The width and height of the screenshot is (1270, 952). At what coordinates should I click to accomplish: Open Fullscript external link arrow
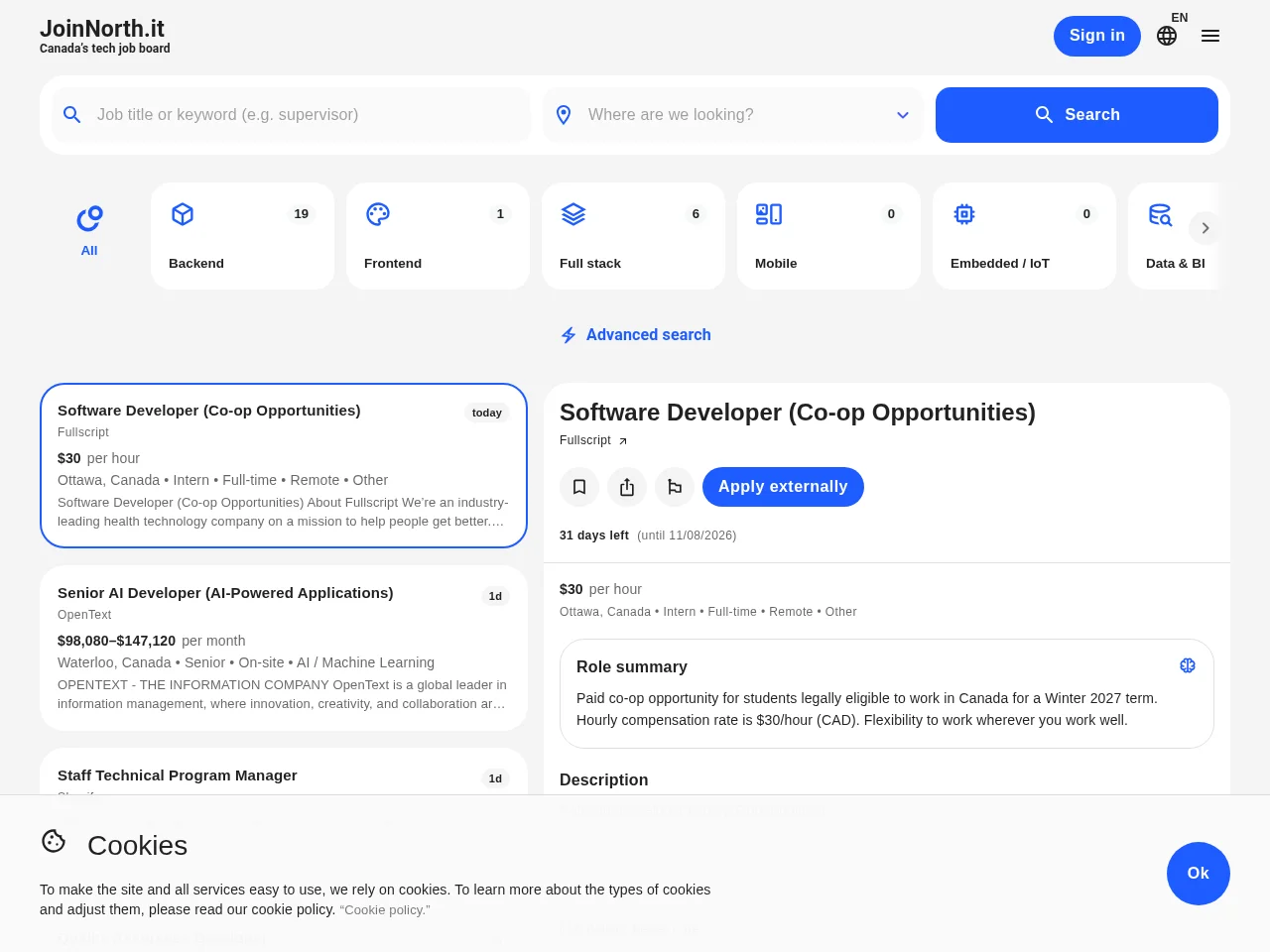tap(623, 441)
